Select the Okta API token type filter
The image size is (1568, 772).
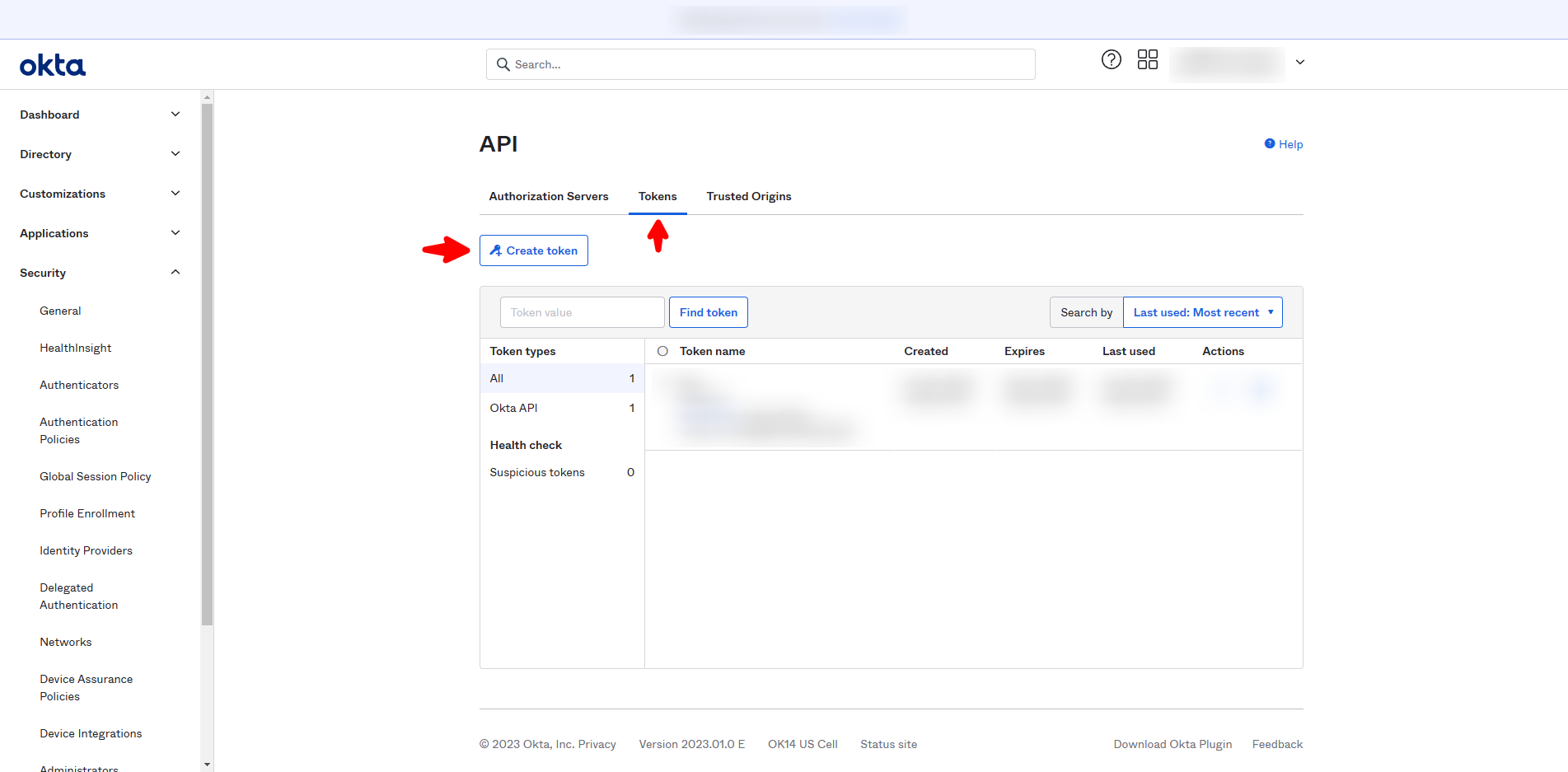[562, 408]
